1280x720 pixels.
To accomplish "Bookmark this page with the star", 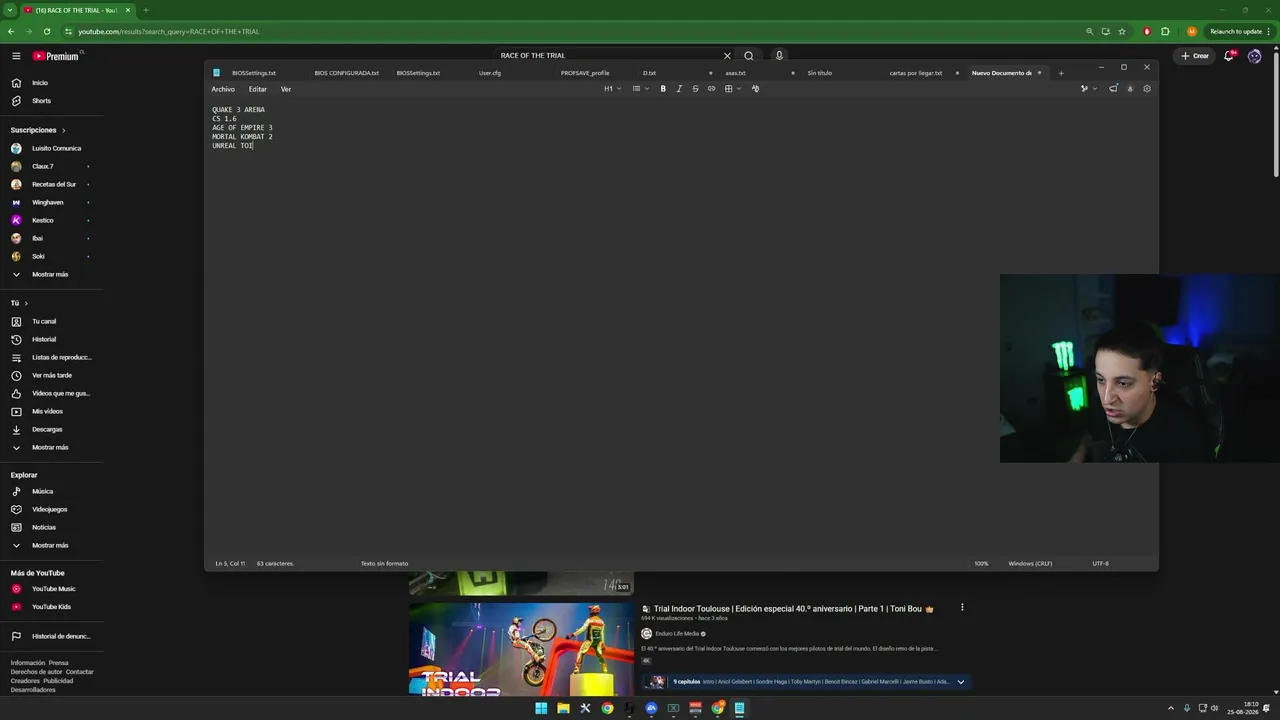I will coord(1122,31).
